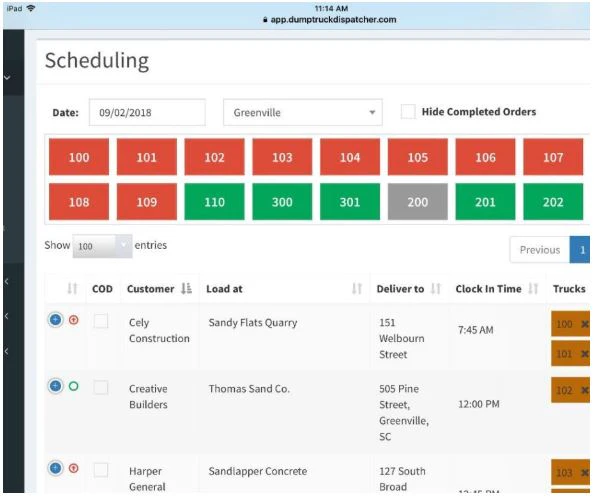Click the blue plus icon for Creative Builders
Image resolution: width=594 pixels, height=498 pixels.
(x=55, y=386)
